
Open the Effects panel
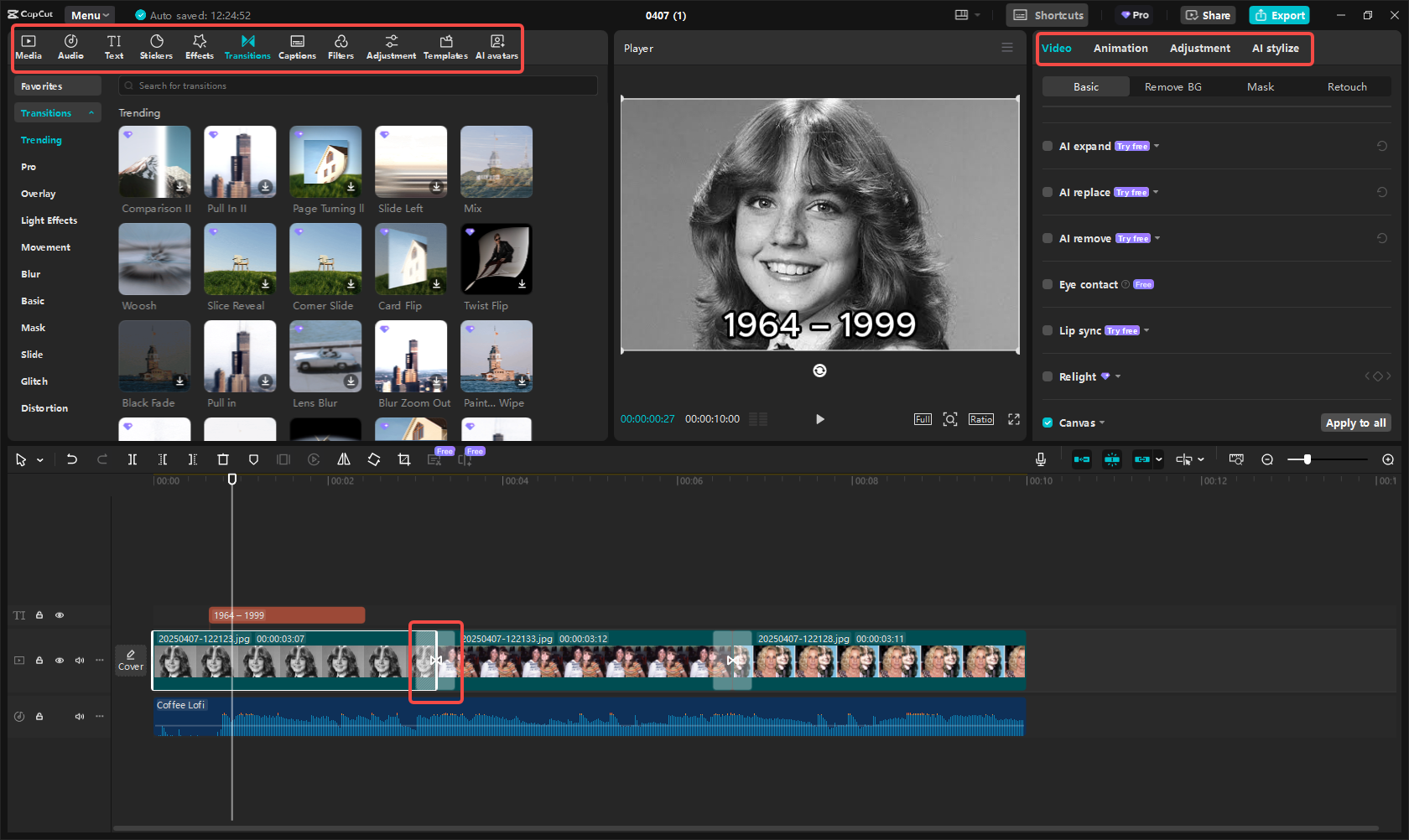pos(199,46)
